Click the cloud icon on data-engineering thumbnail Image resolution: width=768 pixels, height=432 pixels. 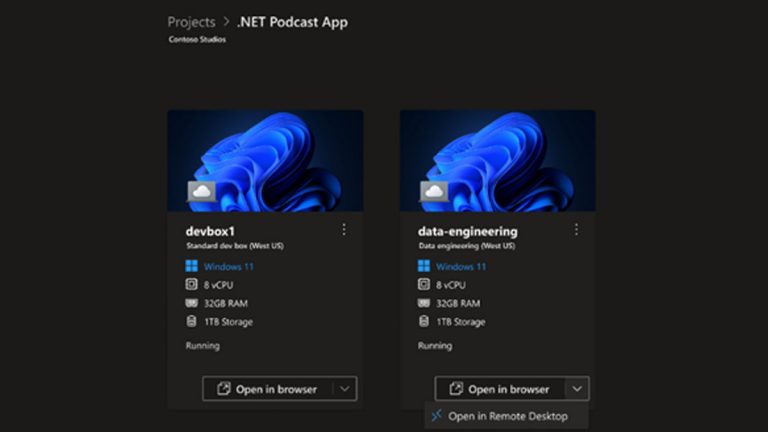(x=434, y=191)
